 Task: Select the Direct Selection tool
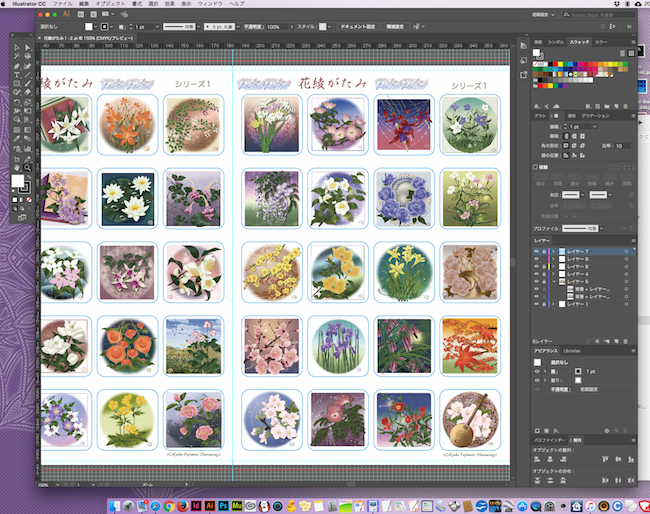28,47
